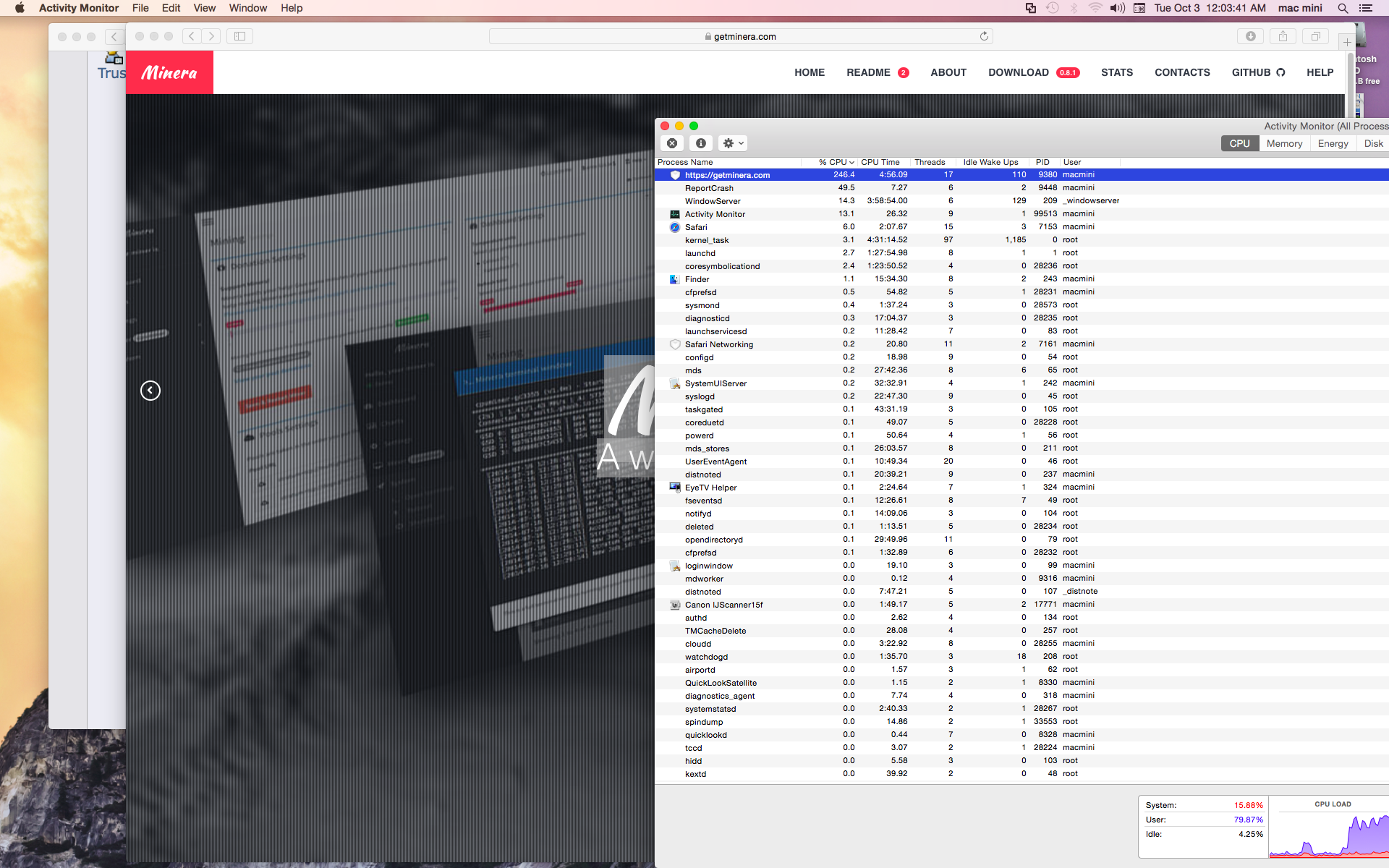Open the View menu

(205, 8)
